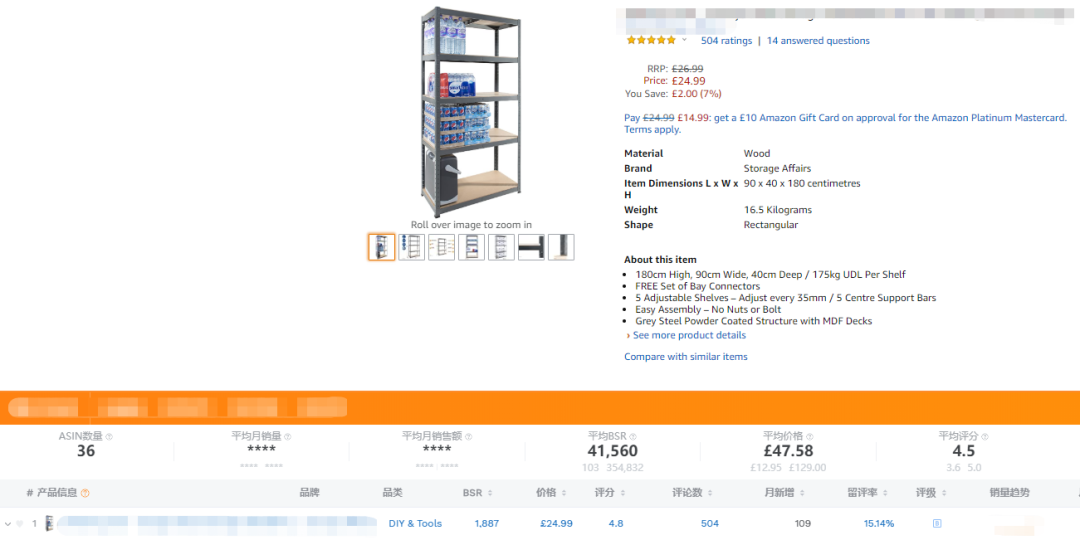Click See more product details

[689, 335]
